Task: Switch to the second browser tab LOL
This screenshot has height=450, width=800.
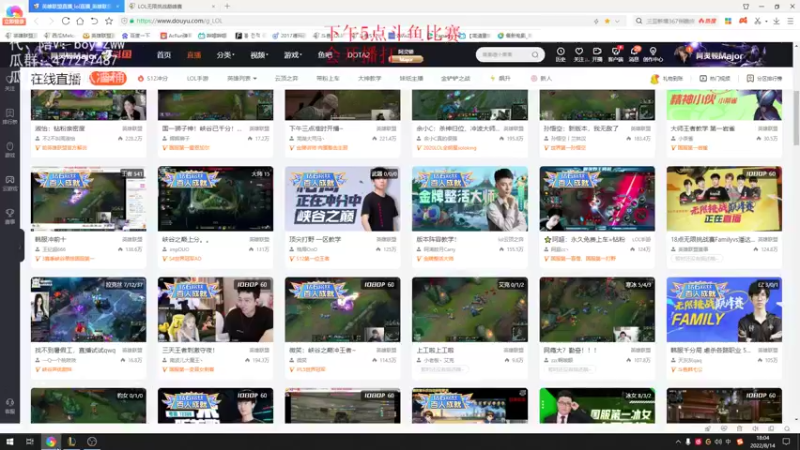Action: click(171, 6)
